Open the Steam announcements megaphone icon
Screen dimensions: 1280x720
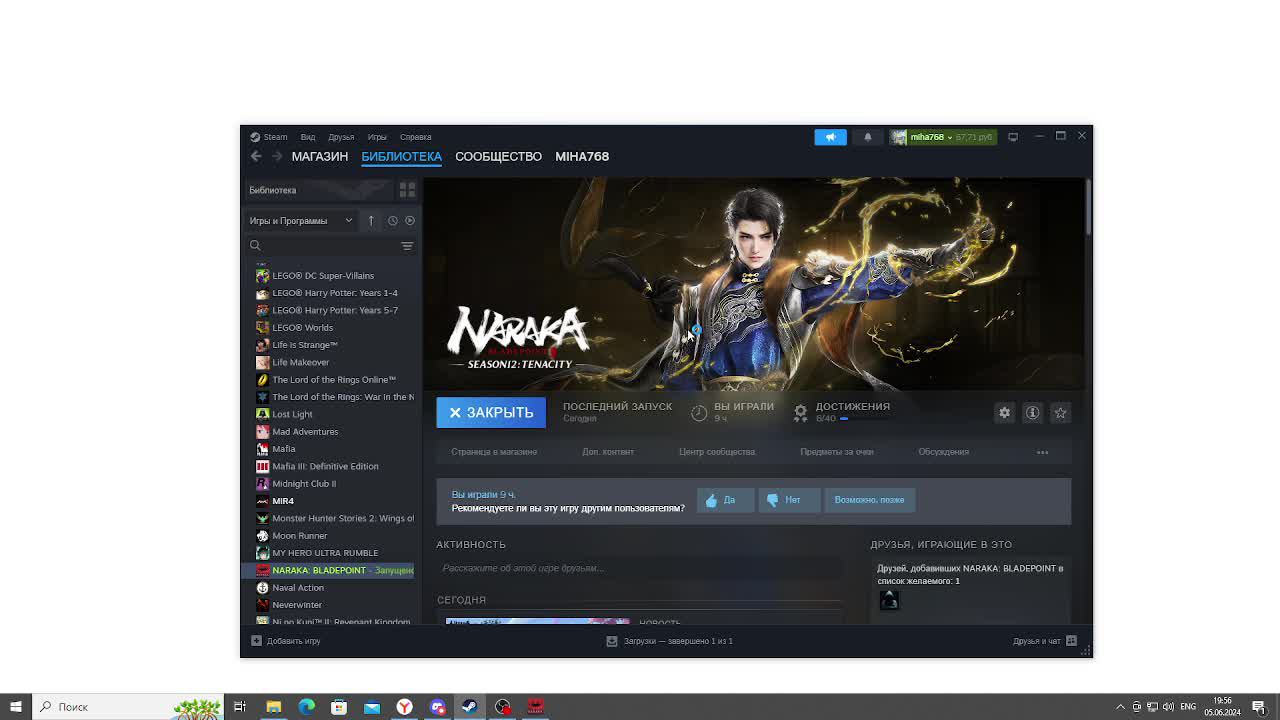click(830, 137)
